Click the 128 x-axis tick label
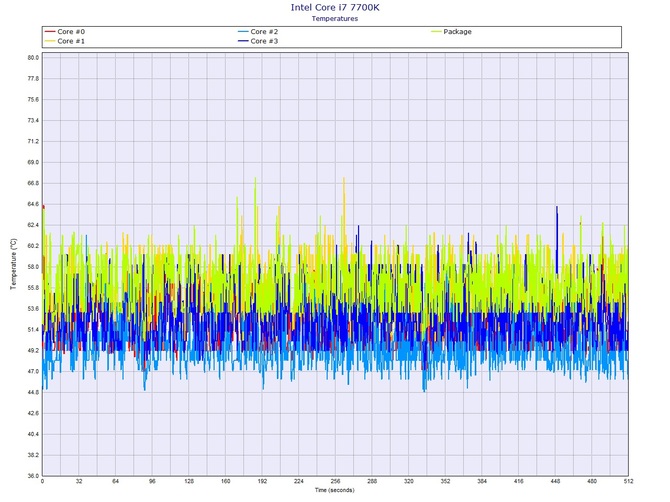 pos(189,481)
